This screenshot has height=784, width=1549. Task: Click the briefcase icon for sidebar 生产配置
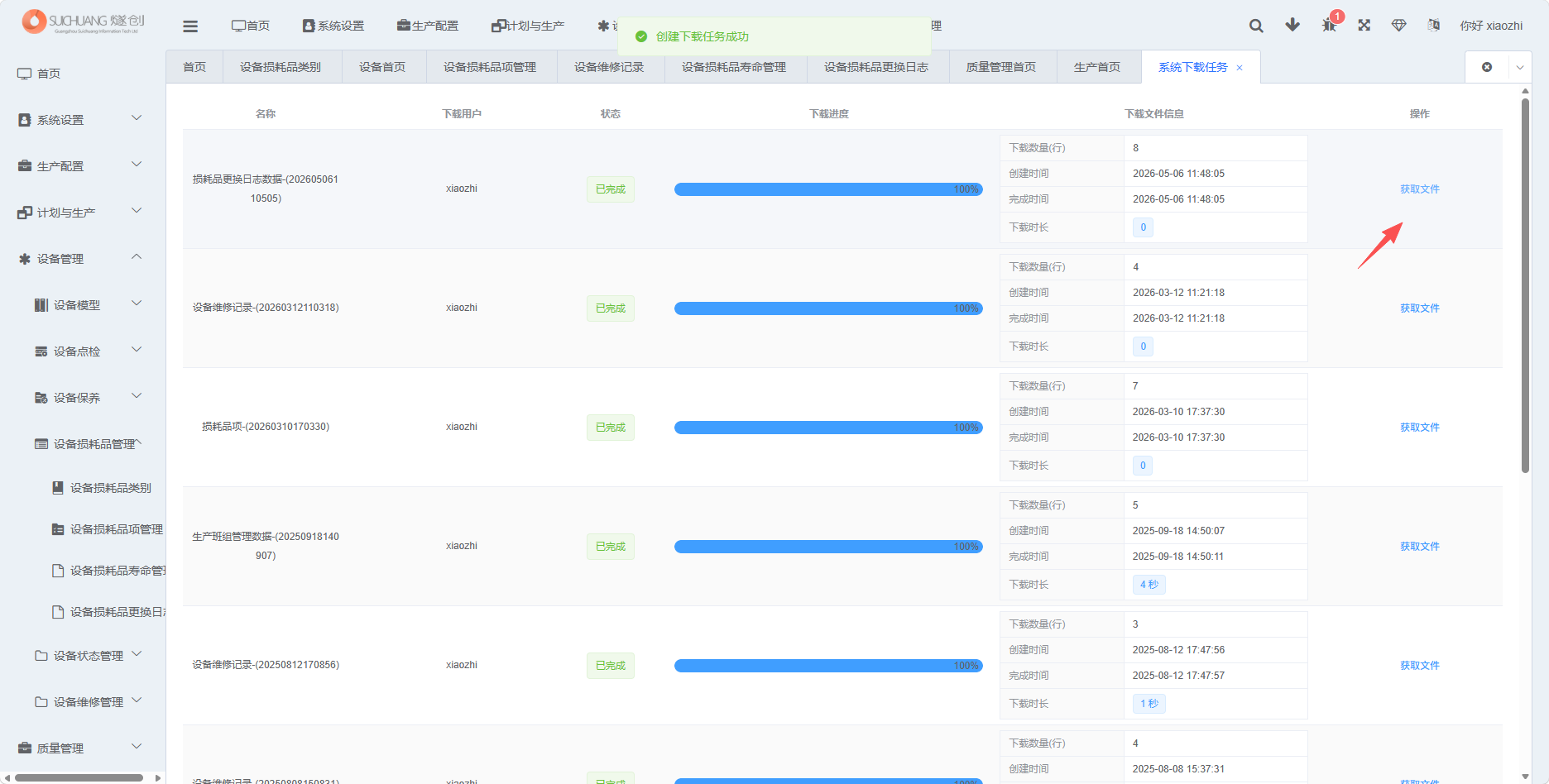coord(25,166)
